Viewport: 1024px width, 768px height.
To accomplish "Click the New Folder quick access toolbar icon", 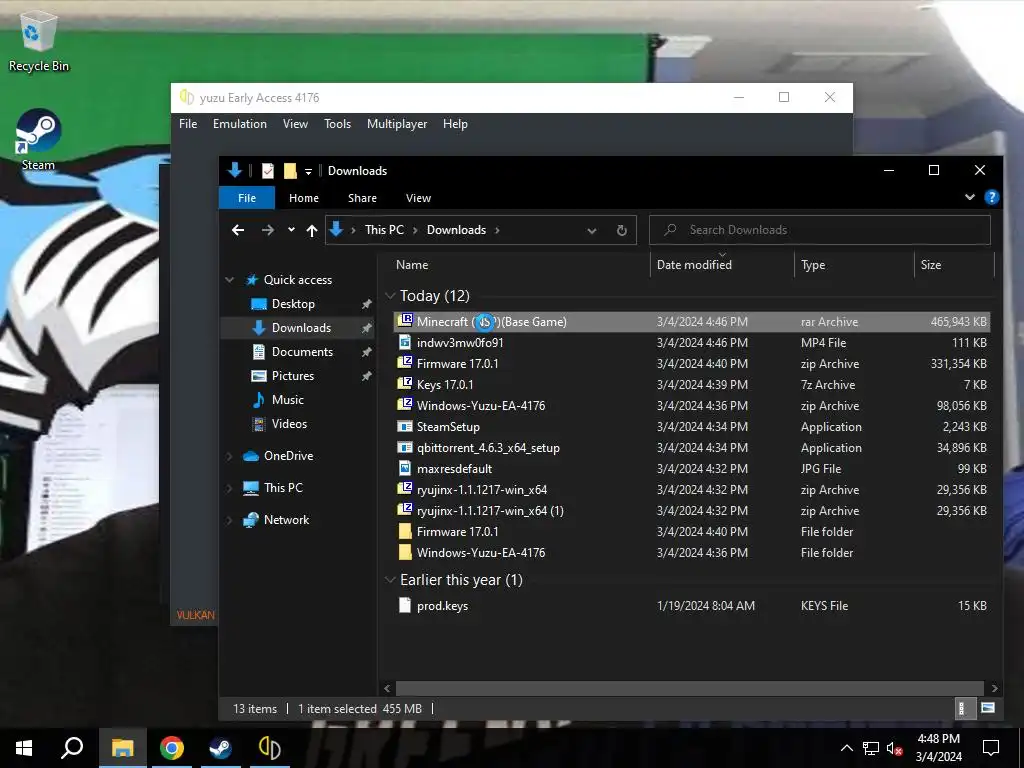I will click(x=290, y=171).
